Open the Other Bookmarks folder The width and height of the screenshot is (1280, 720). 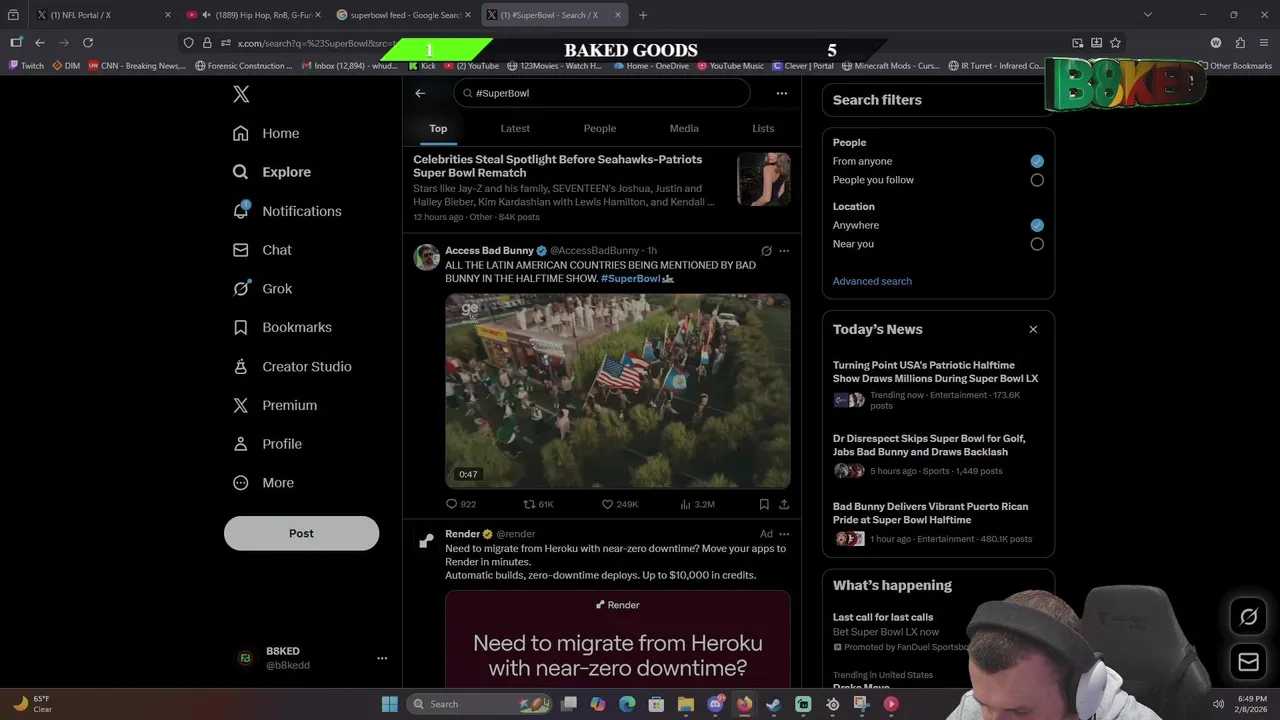point(1235,66)
